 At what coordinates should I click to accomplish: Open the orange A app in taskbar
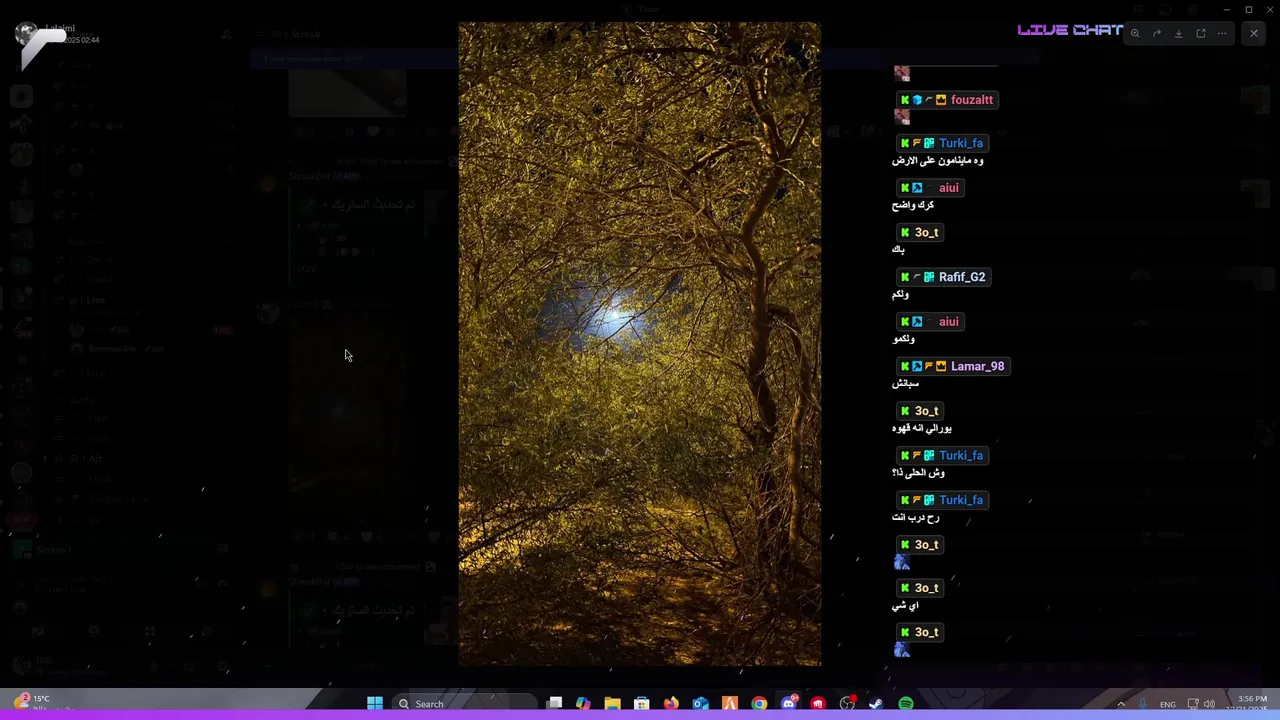click(730, 704)
